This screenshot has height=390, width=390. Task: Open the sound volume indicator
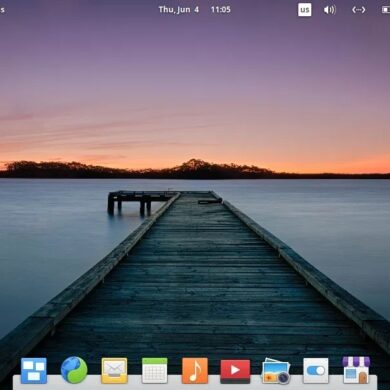click(330, 10)
